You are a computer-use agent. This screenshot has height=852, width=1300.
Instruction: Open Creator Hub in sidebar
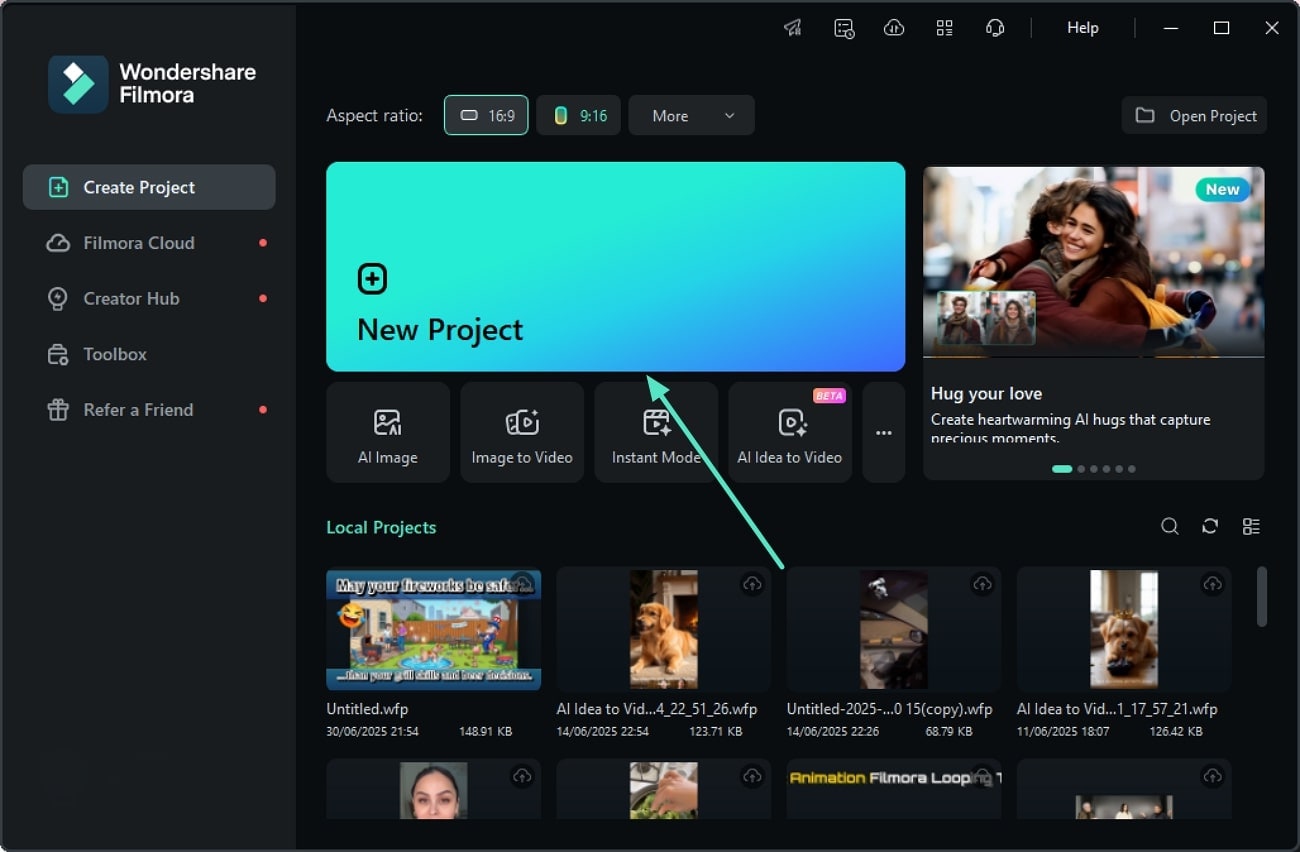point(149,298)
